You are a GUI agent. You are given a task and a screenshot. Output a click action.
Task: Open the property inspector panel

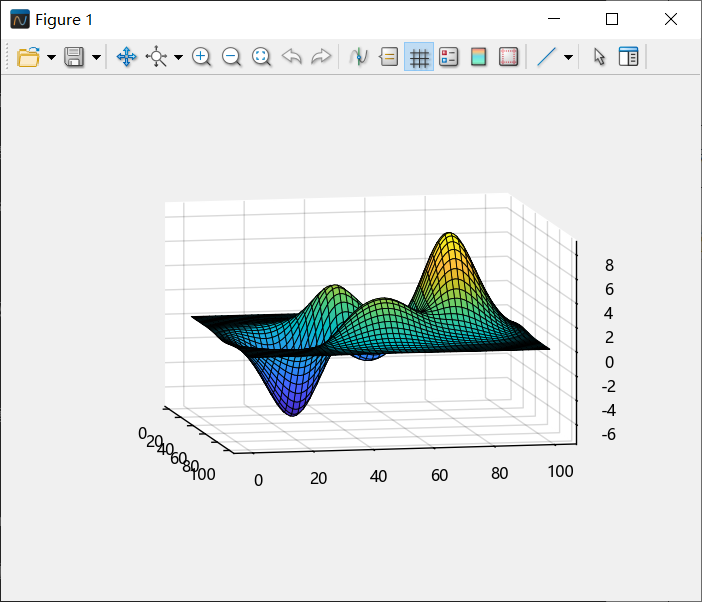point(629,57)
